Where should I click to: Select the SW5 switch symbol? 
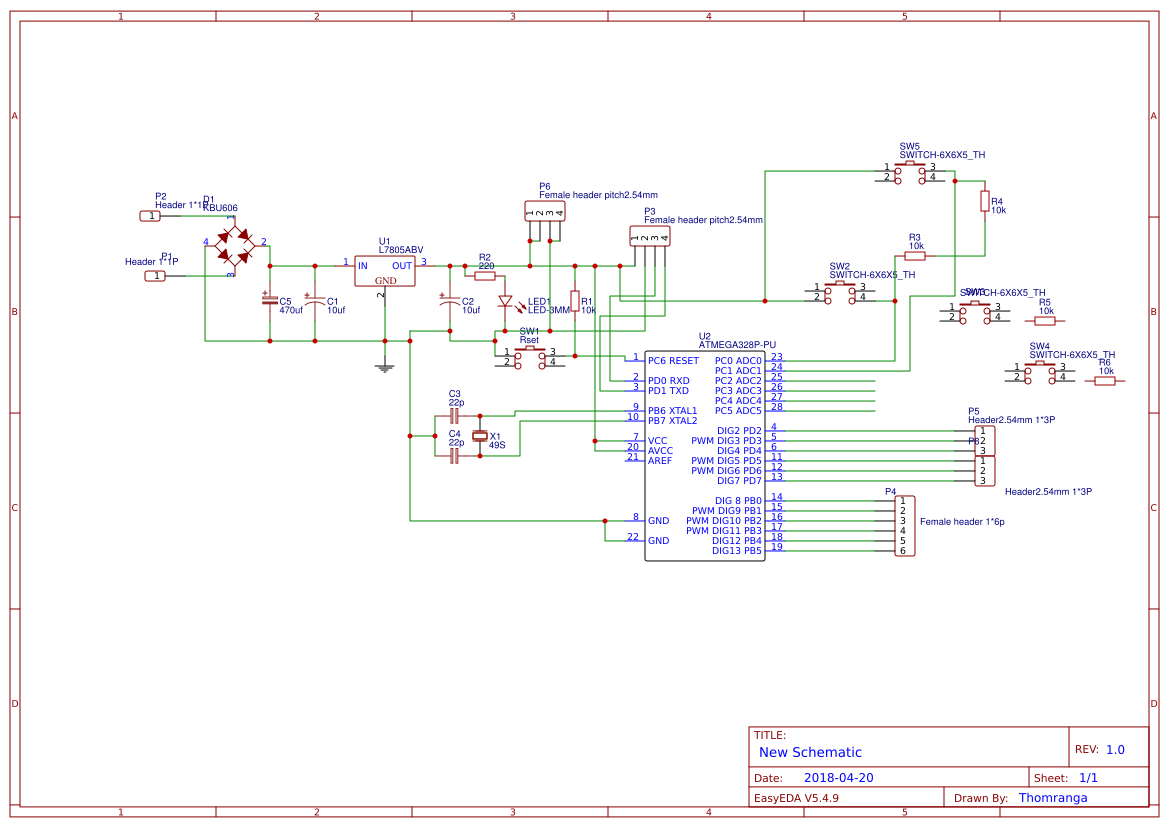910,172
